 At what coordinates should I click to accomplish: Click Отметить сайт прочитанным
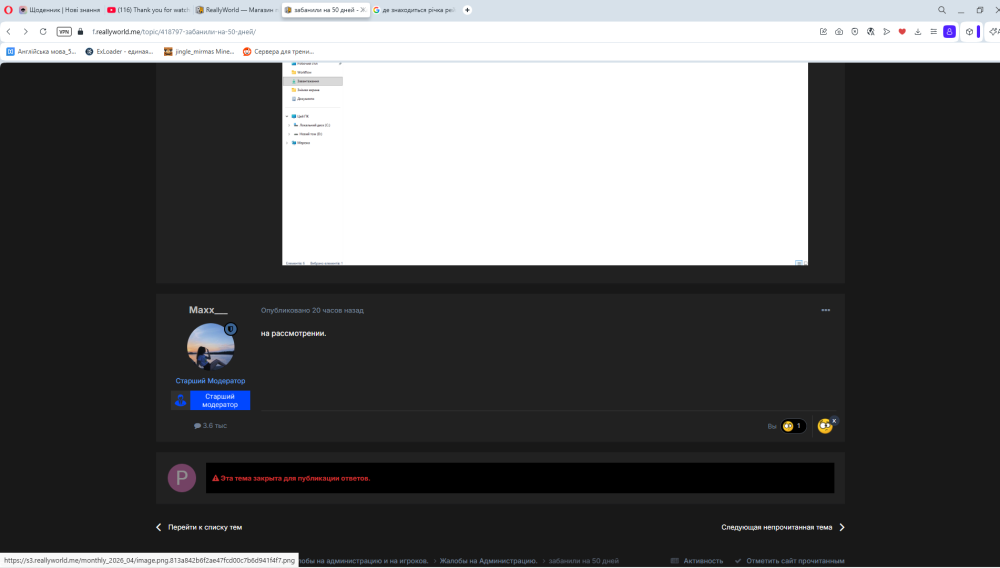(x=790, y=561)
